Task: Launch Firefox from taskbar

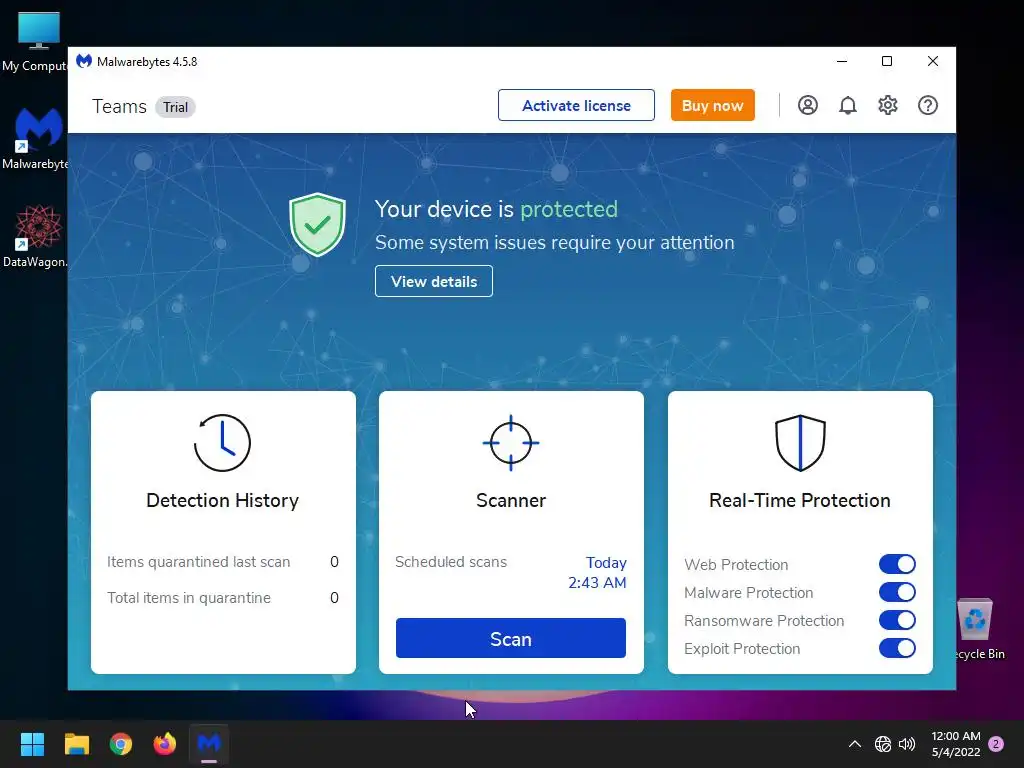Action: [165, 744]
